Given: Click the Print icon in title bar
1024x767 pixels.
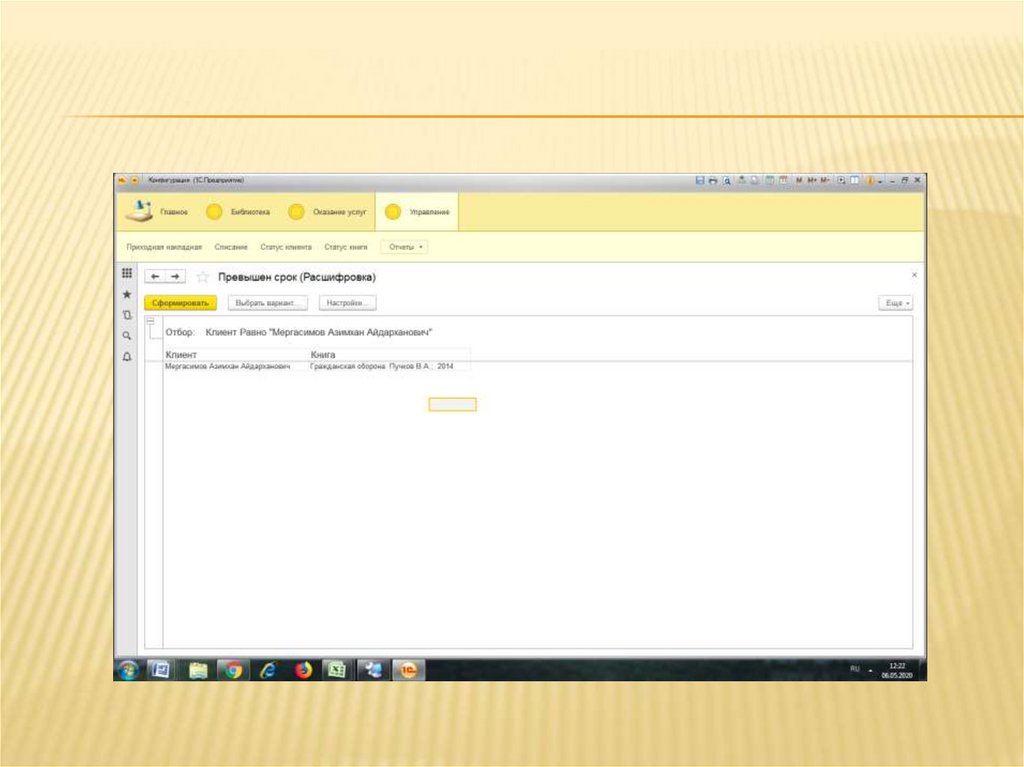Looking at the screenshot, I should point(713,180).
